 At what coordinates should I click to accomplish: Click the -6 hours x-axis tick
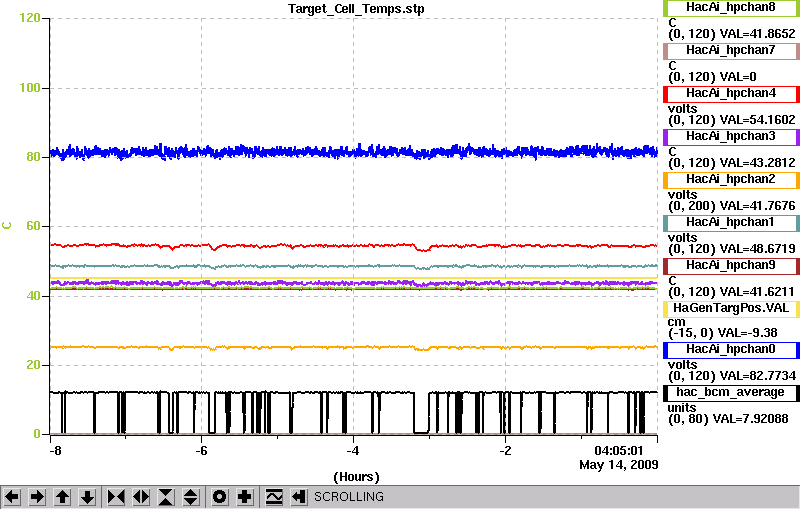tap(202, 451)
